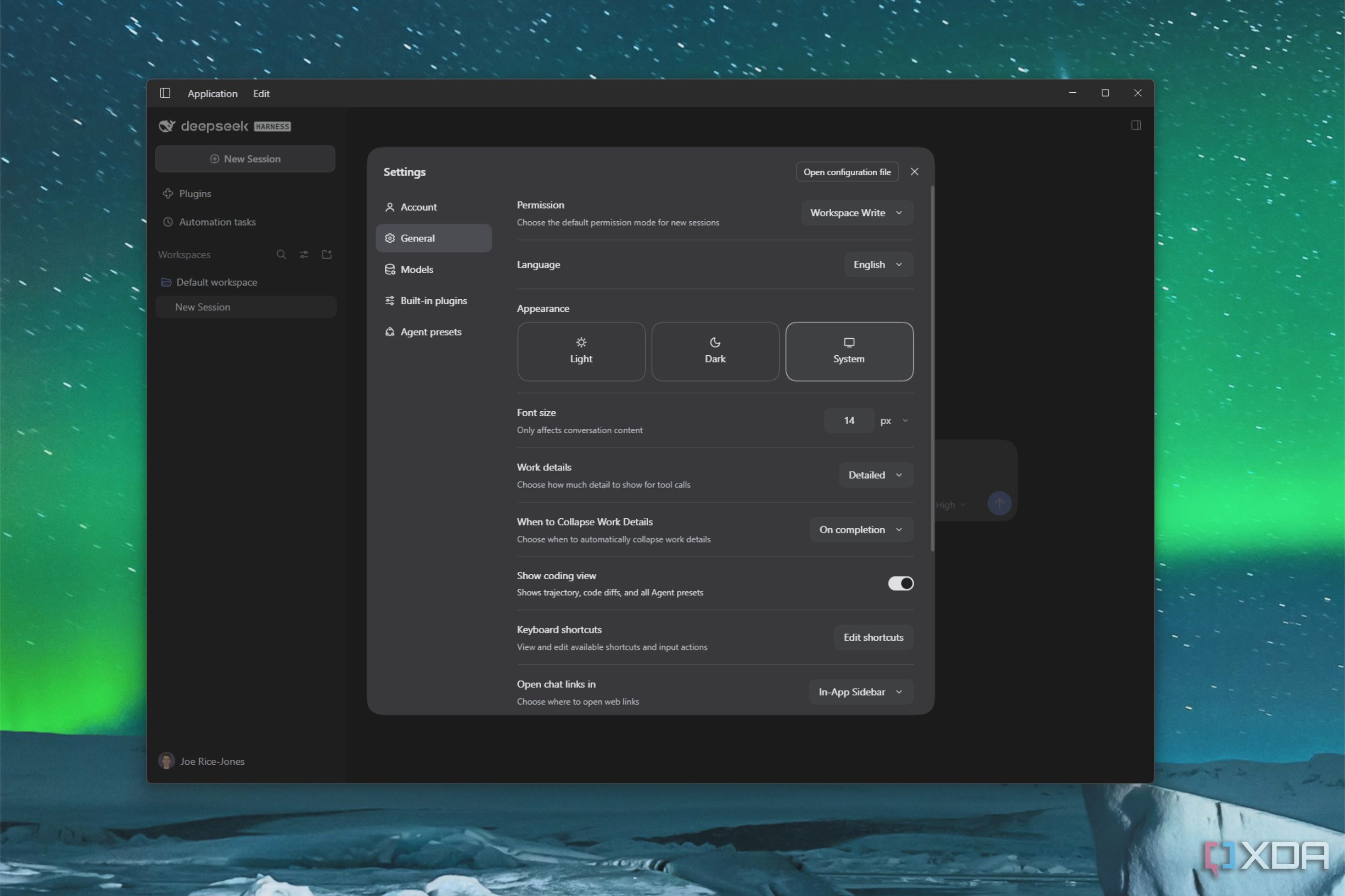Choose the Light appearance theme
Image resolution: width=1345 pixels, height=896 pixels.
[581, 351]
